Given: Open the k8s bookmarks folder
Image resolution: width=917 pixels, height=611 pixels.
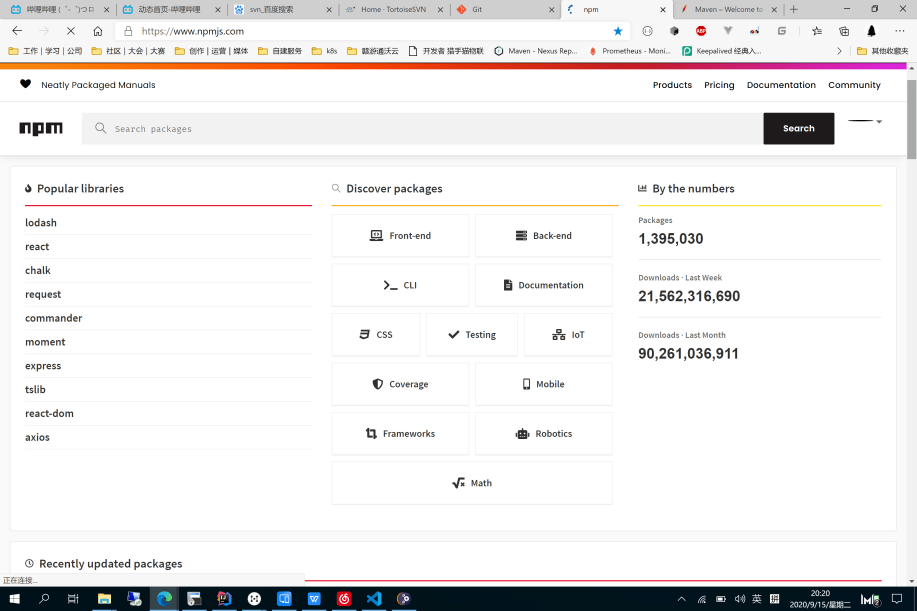Looking at the screenshot, I should point(324,51).
